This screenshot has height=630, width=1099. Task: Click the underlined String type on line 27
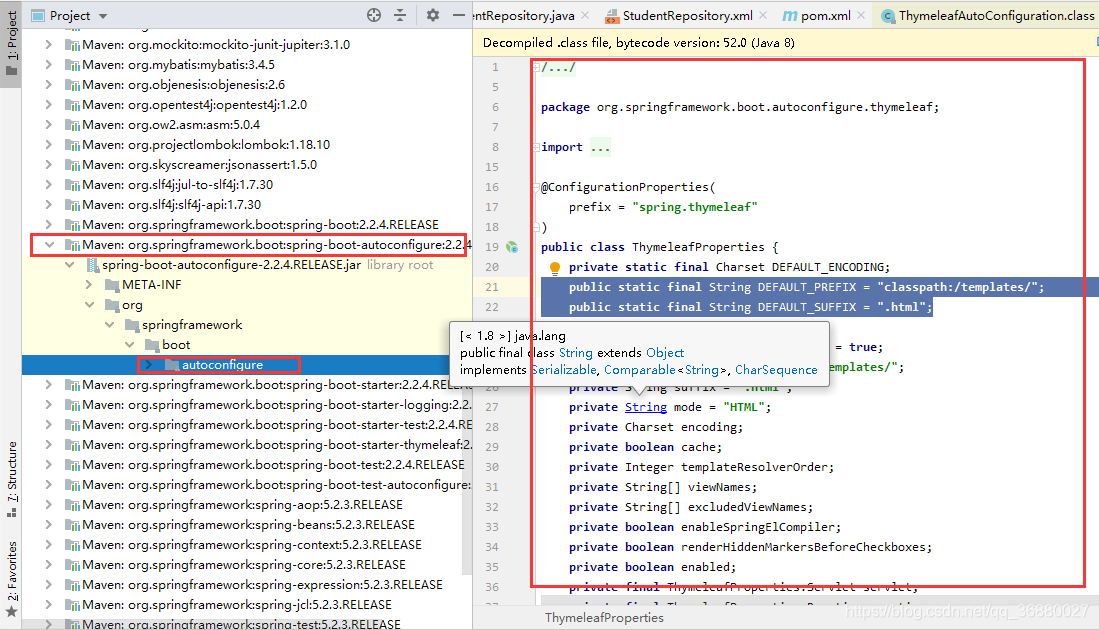click(x=646, y=407)
